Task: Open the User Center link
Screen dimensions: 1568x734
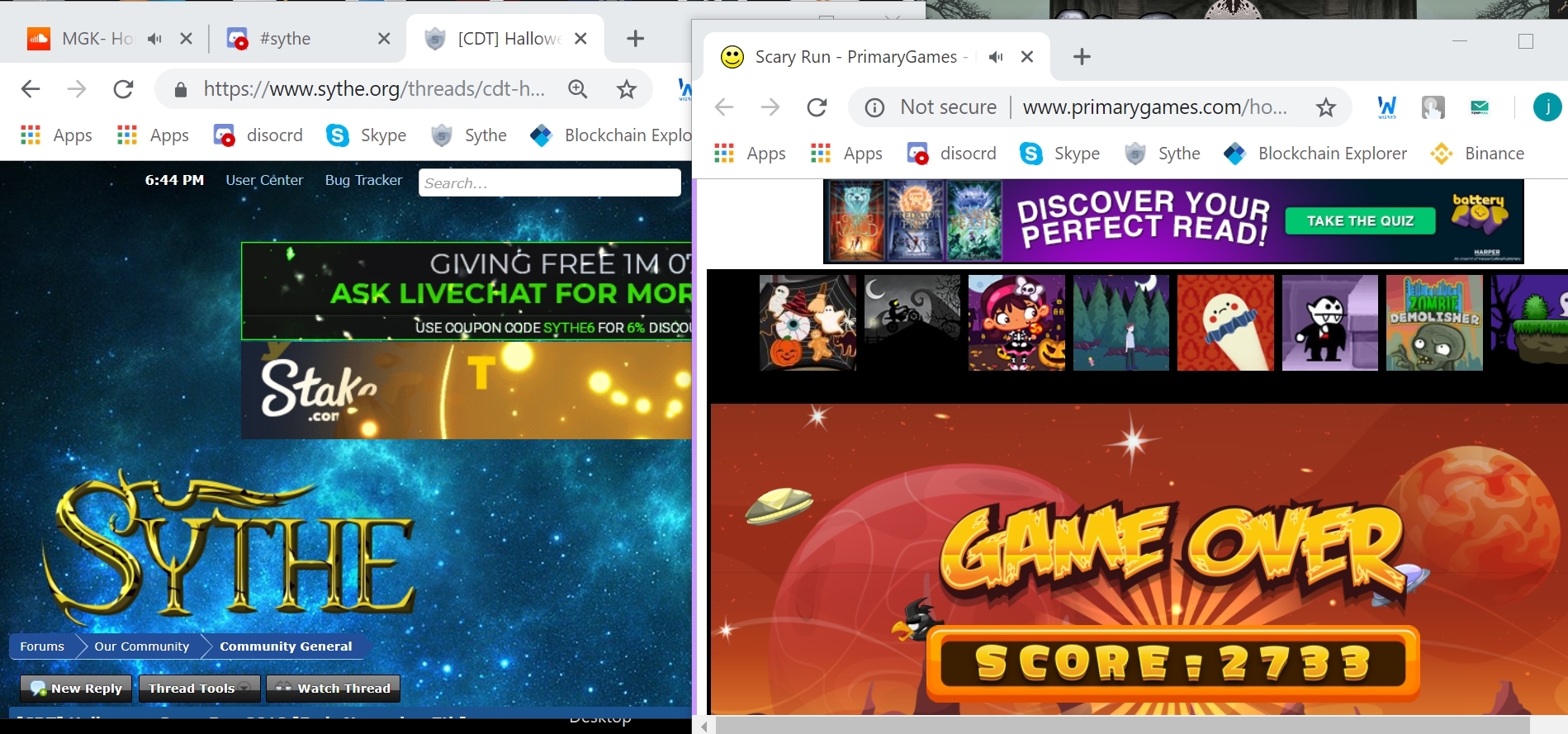Action: click(264, 180)
